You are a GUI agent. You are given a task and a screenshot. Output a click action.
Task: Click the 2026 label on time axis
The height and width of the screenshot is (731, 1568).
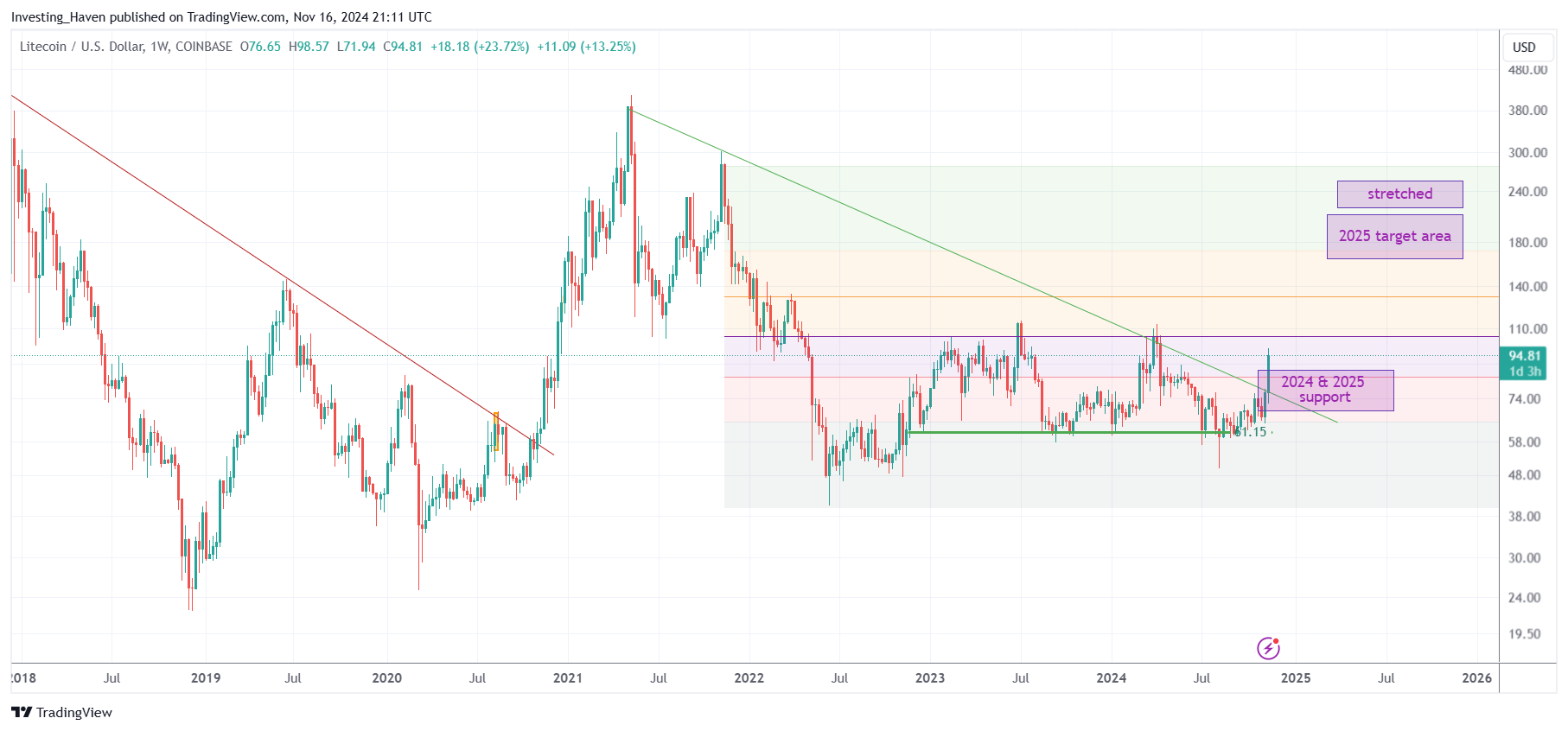(1476, 678)
